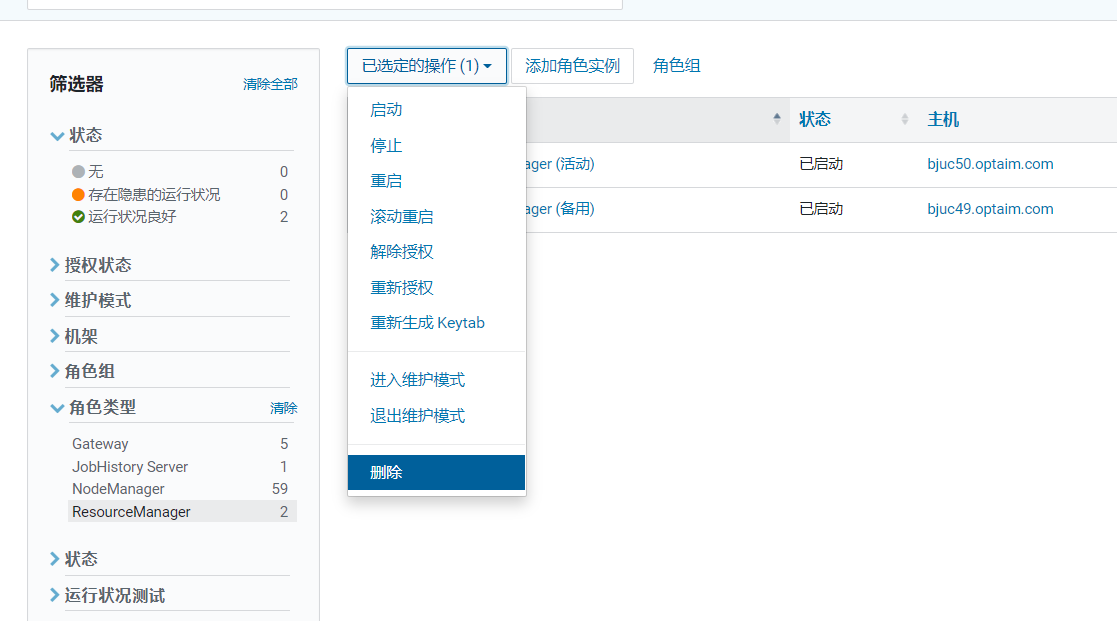The width and height of the screenshot is (1117, 621).
Task: Filter by green 运行状况良好 check icon
Action: tap(78, 216)
